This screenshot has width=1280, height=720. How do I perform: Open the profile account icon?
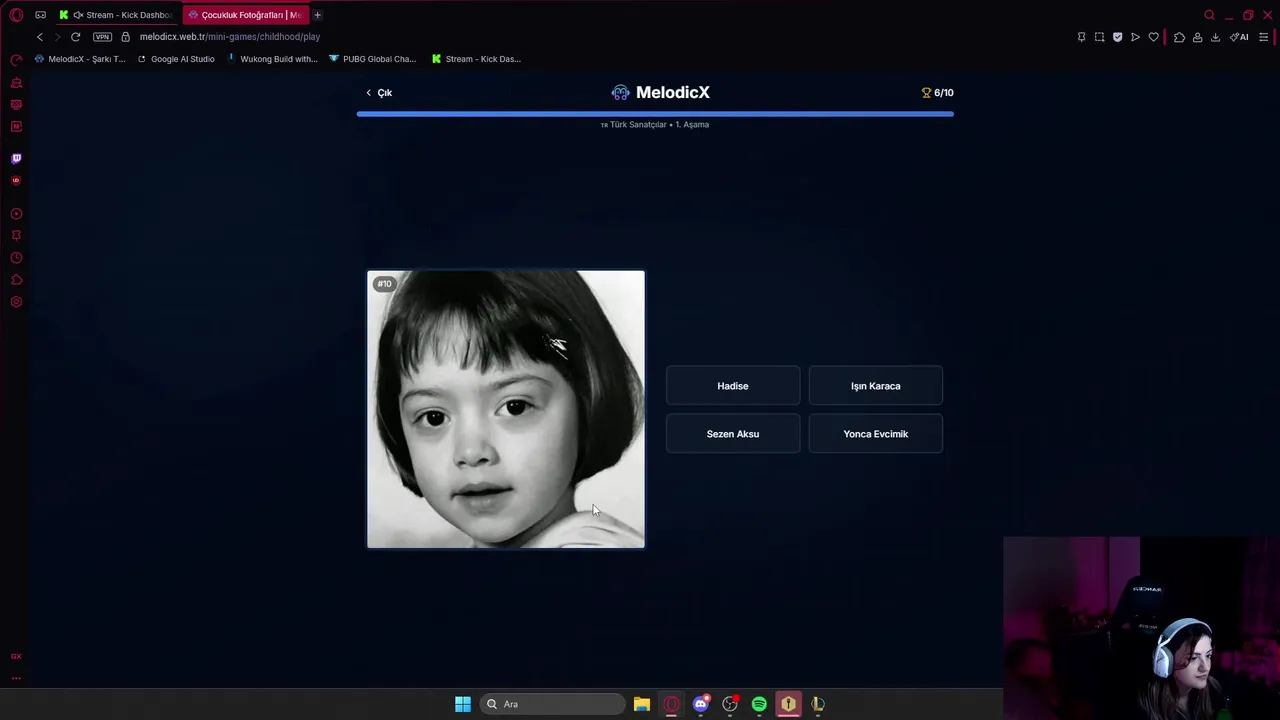point(1197,37)
